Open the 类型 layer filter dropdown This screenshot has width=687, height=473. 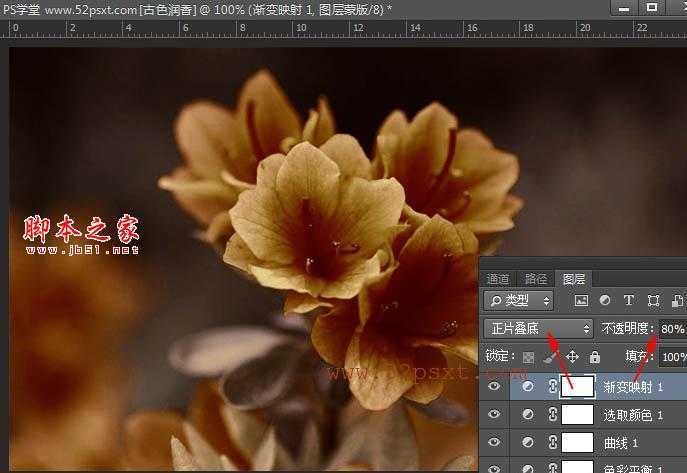519,300
